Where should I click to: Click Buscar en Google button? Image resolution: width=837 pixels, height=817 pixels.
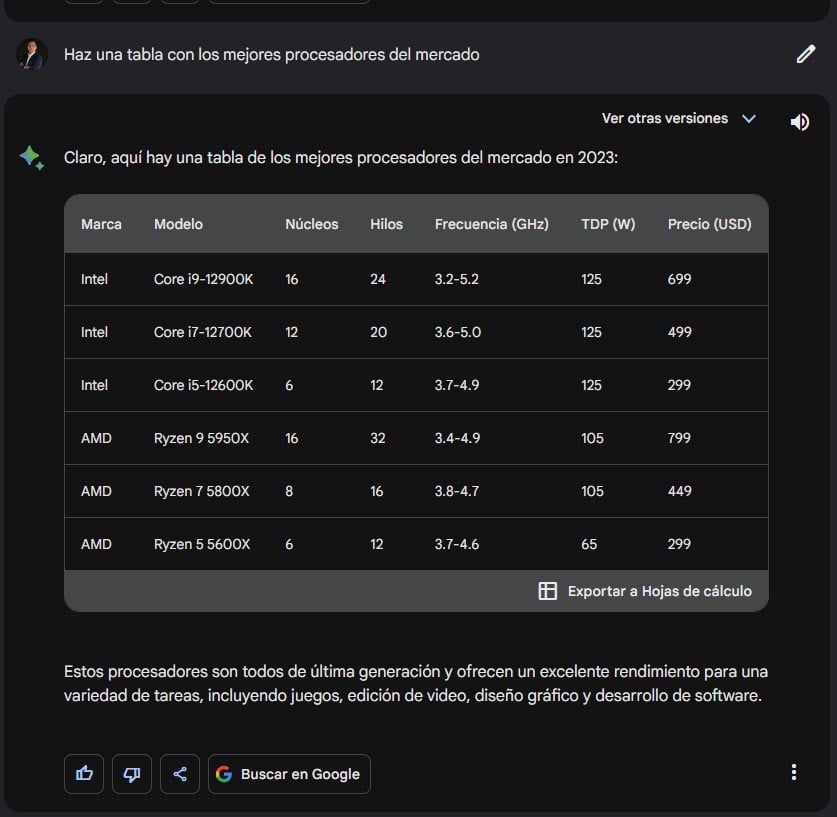[x=289, y=773]
